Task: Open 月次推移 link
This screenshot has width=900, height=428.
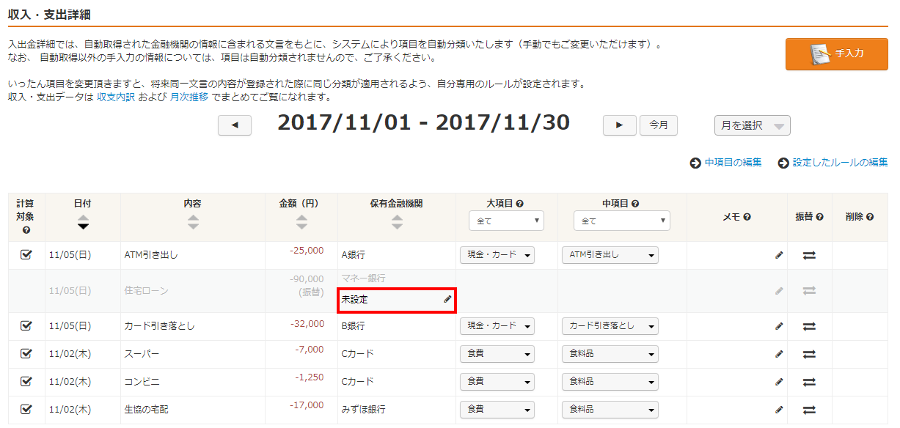Action: [x=188, y=97]
